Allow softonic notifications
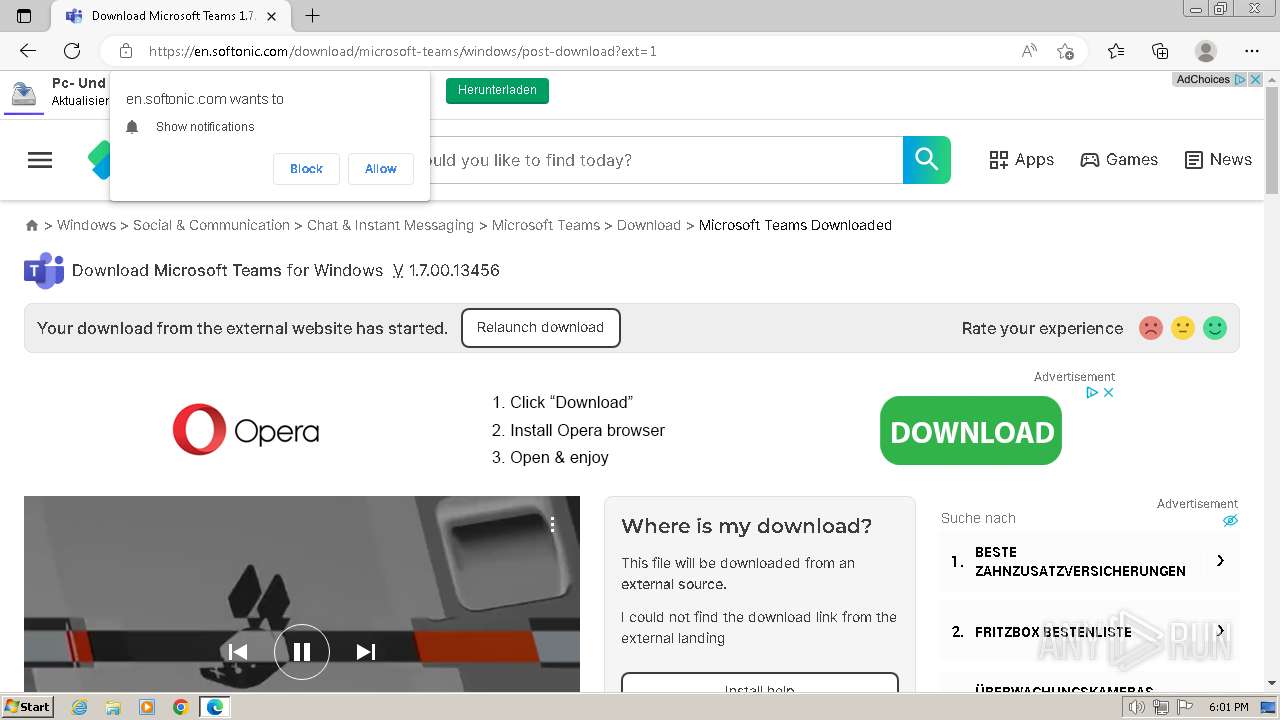The width and height of the screenshot is (1280, 720). [x=380, y=169]
